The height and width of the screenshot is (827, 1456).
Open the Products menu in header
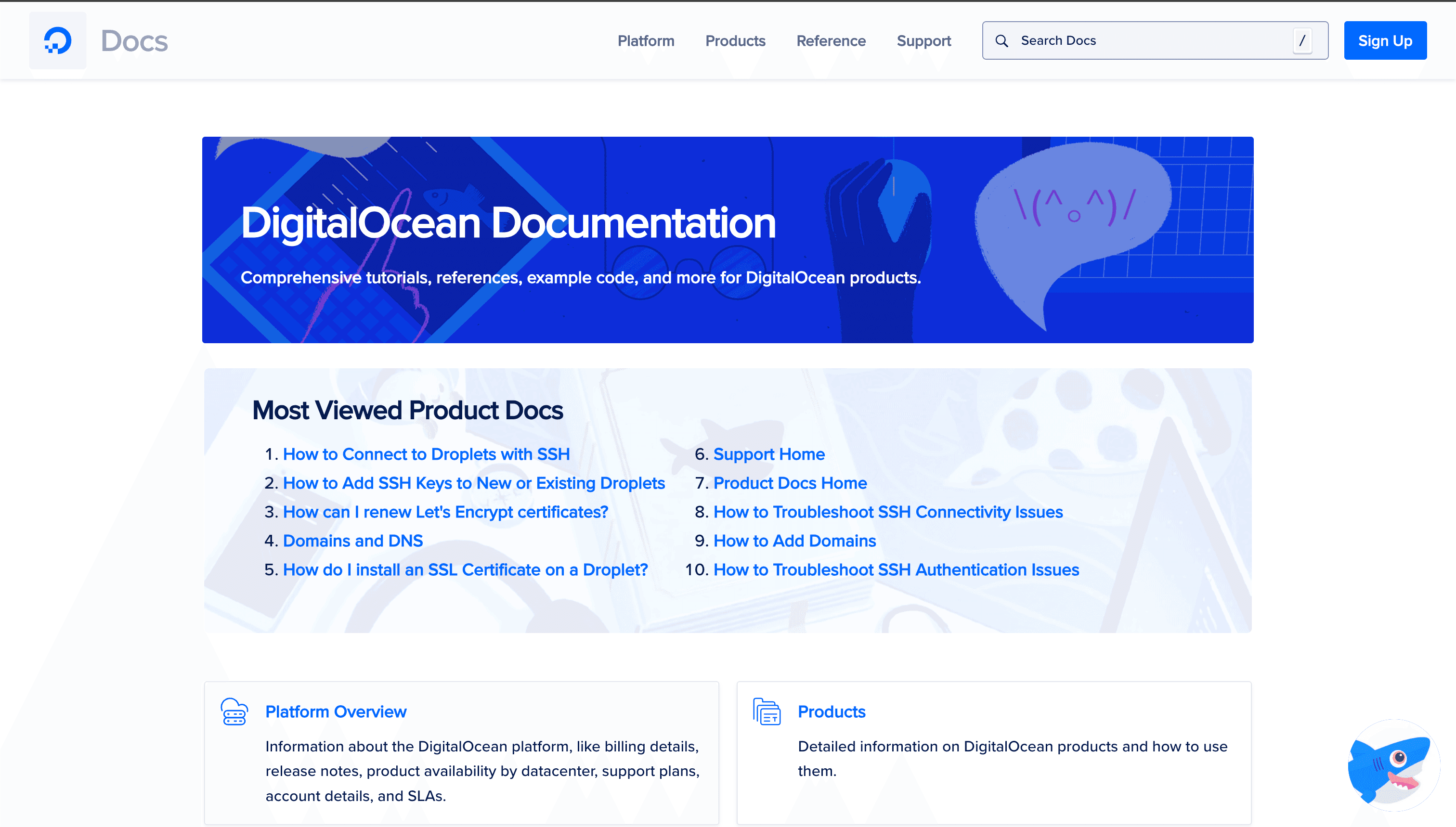pyautogui.click(x=735, y=41)
